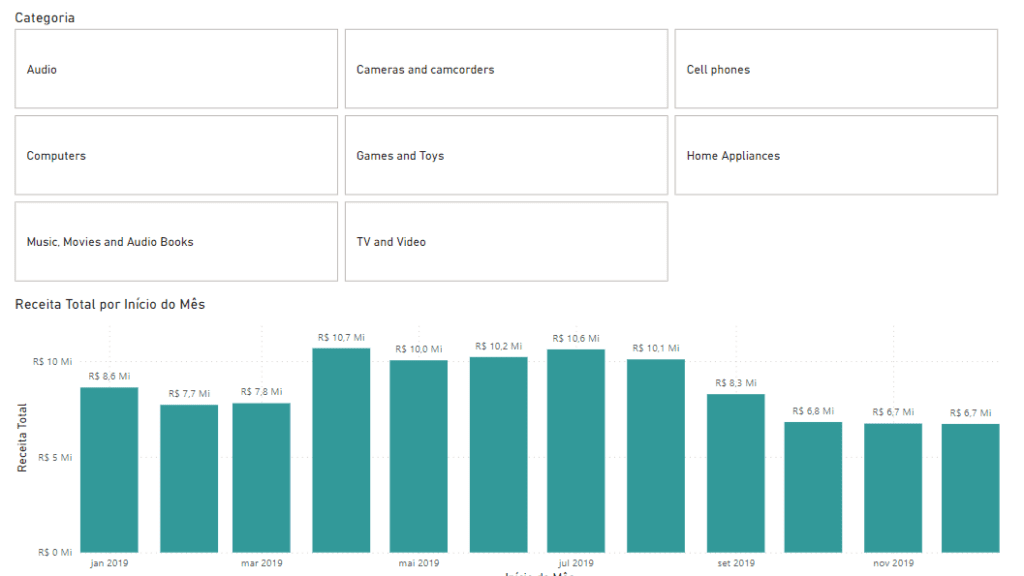Select the jul 2019 bar R$ 10,6 Mi
The width and height of the screenshot is (1024, 576).
pos(576,451)
